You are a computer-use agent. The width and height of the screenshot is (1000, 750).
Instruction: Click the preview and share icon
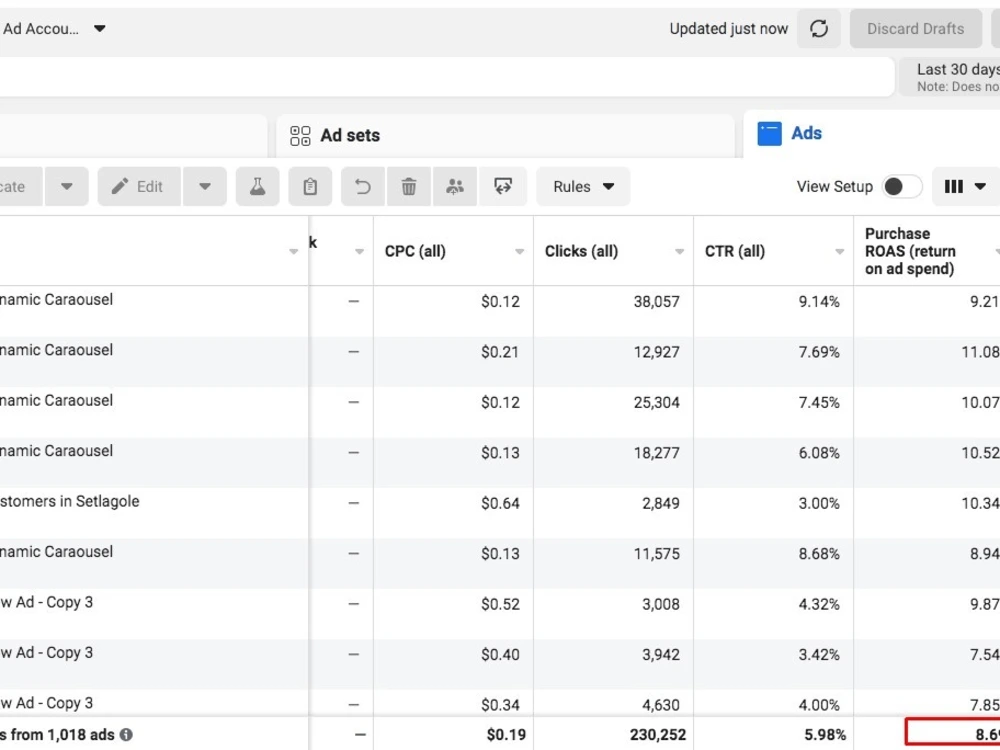pyautogui.click(x=503, y=187)
